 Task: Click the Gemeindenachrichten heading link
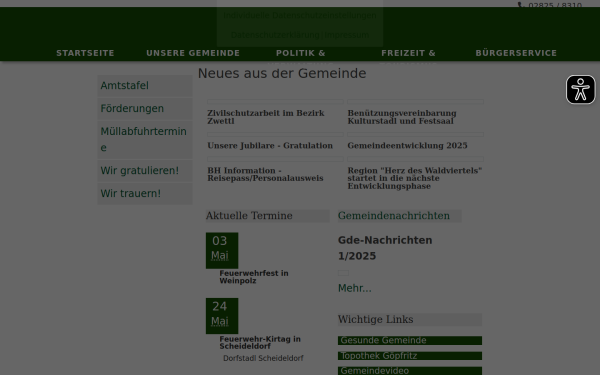point(394,216)
